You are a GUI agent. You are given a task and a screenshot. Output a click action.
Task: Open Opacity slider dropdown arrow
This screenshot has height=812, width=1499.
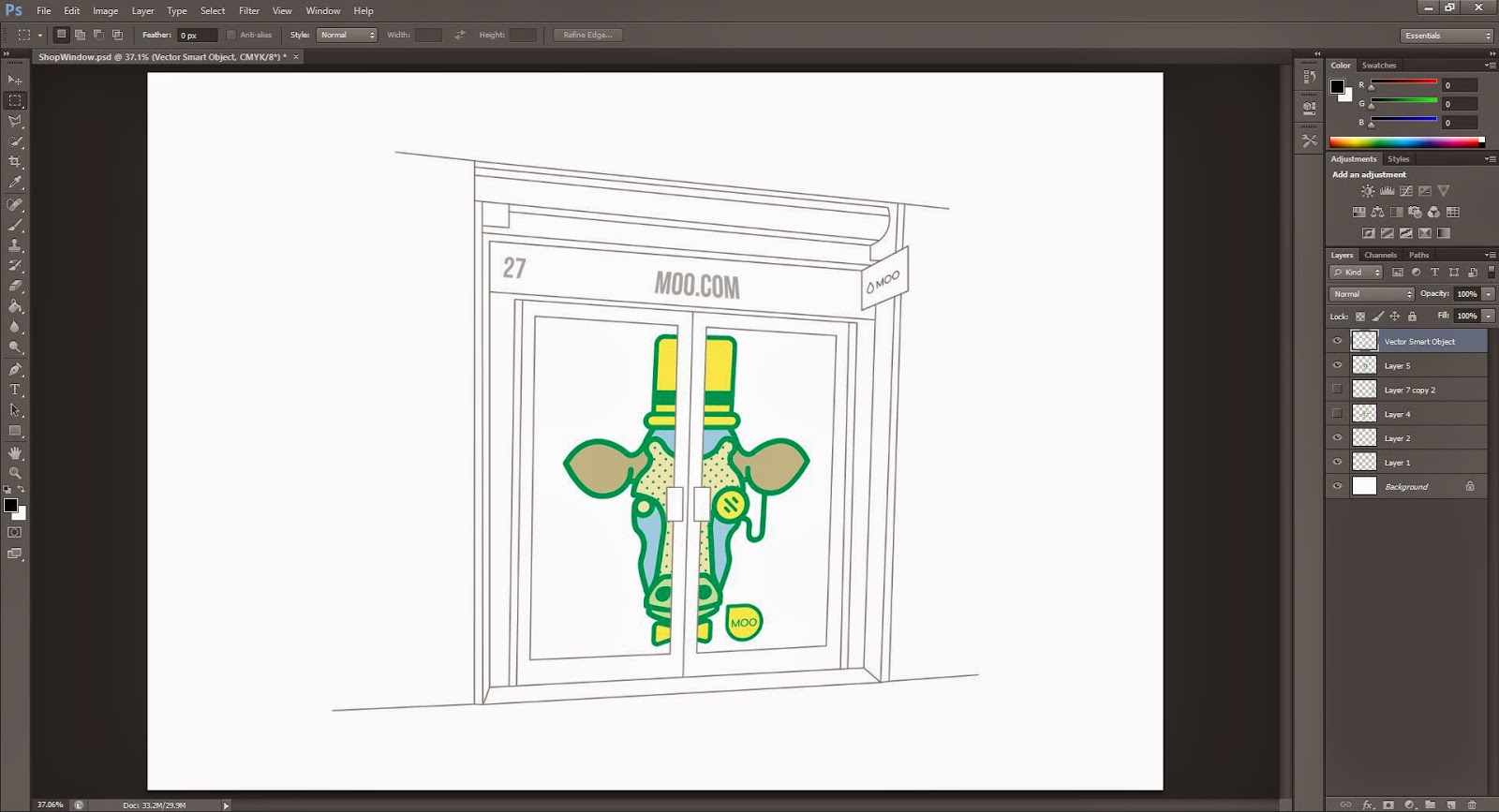tap(1488, 294)
